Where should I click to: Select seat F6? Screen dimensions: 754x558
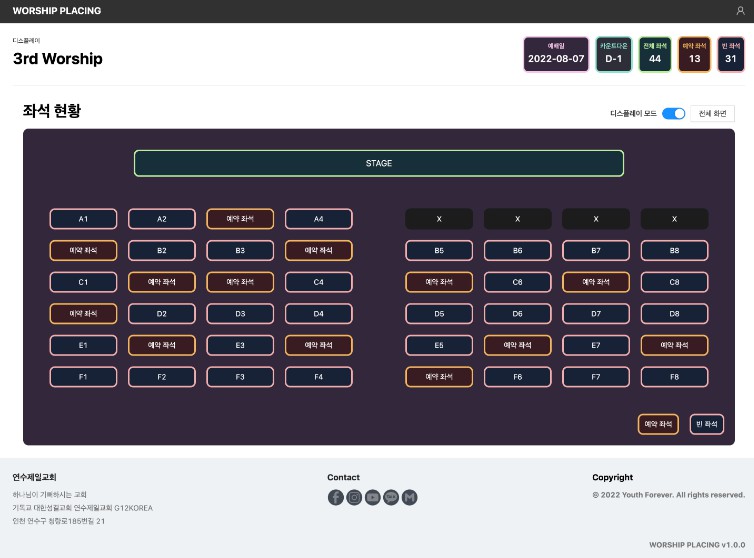click(517, 377)
